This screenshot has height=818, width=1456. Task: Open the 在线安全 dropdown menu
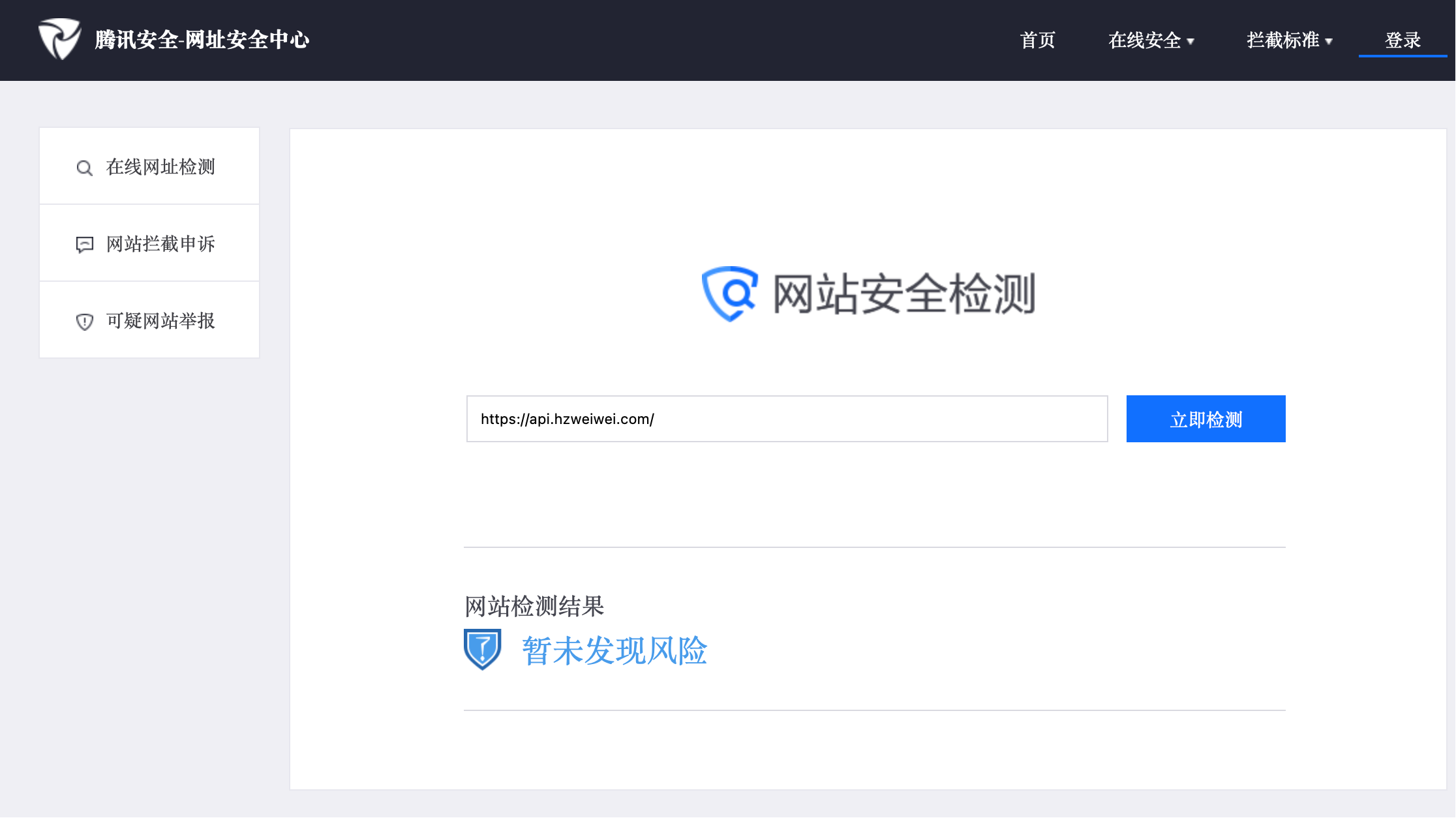click(x=1145, y=40)
